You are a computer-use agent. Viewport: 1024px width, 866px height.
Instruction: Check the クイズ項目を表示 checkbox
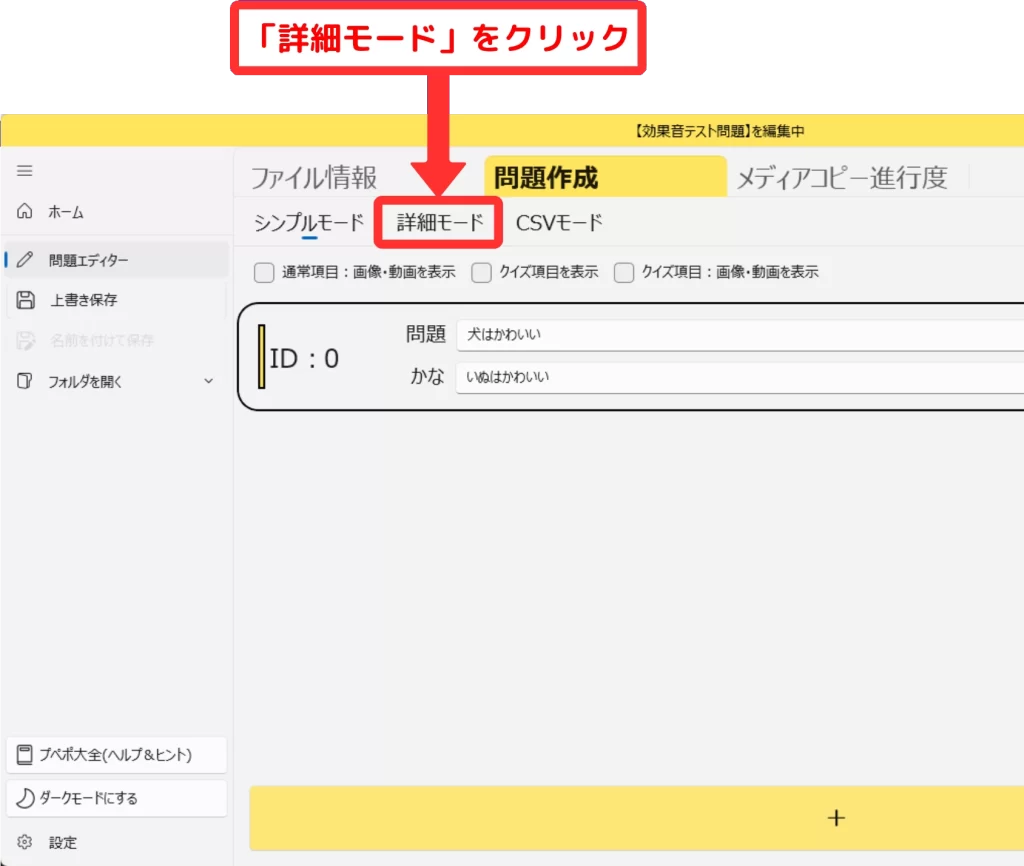[x=481, y=273]
